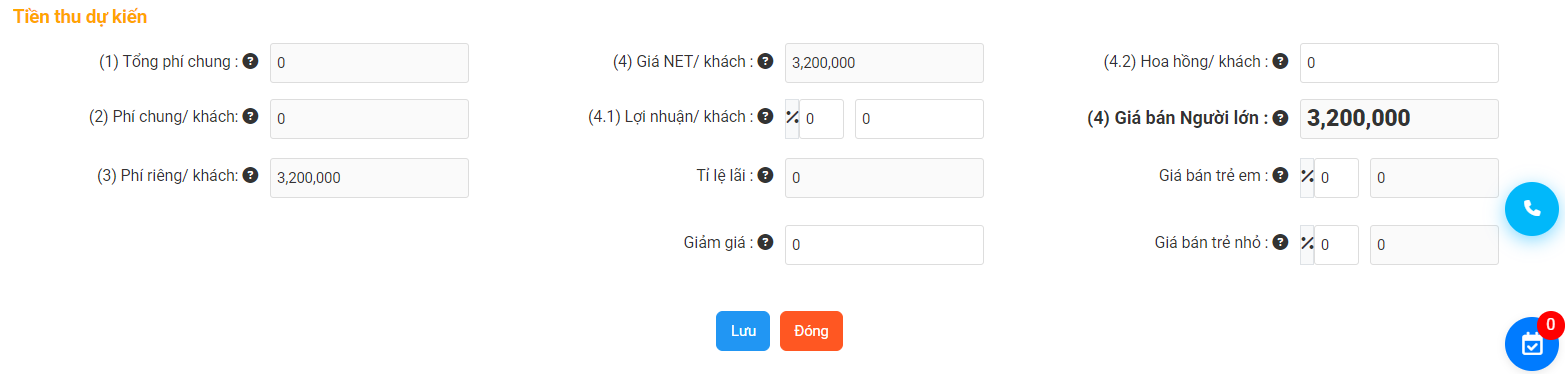Click help icon beside Phí chung/ khách

pos(251,116)
